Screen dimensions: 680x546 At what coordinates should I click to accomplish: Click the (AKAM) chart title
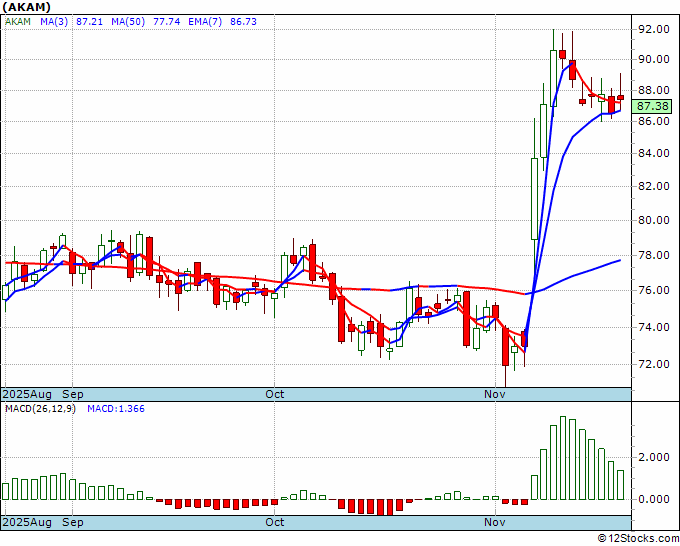(27, 7)
